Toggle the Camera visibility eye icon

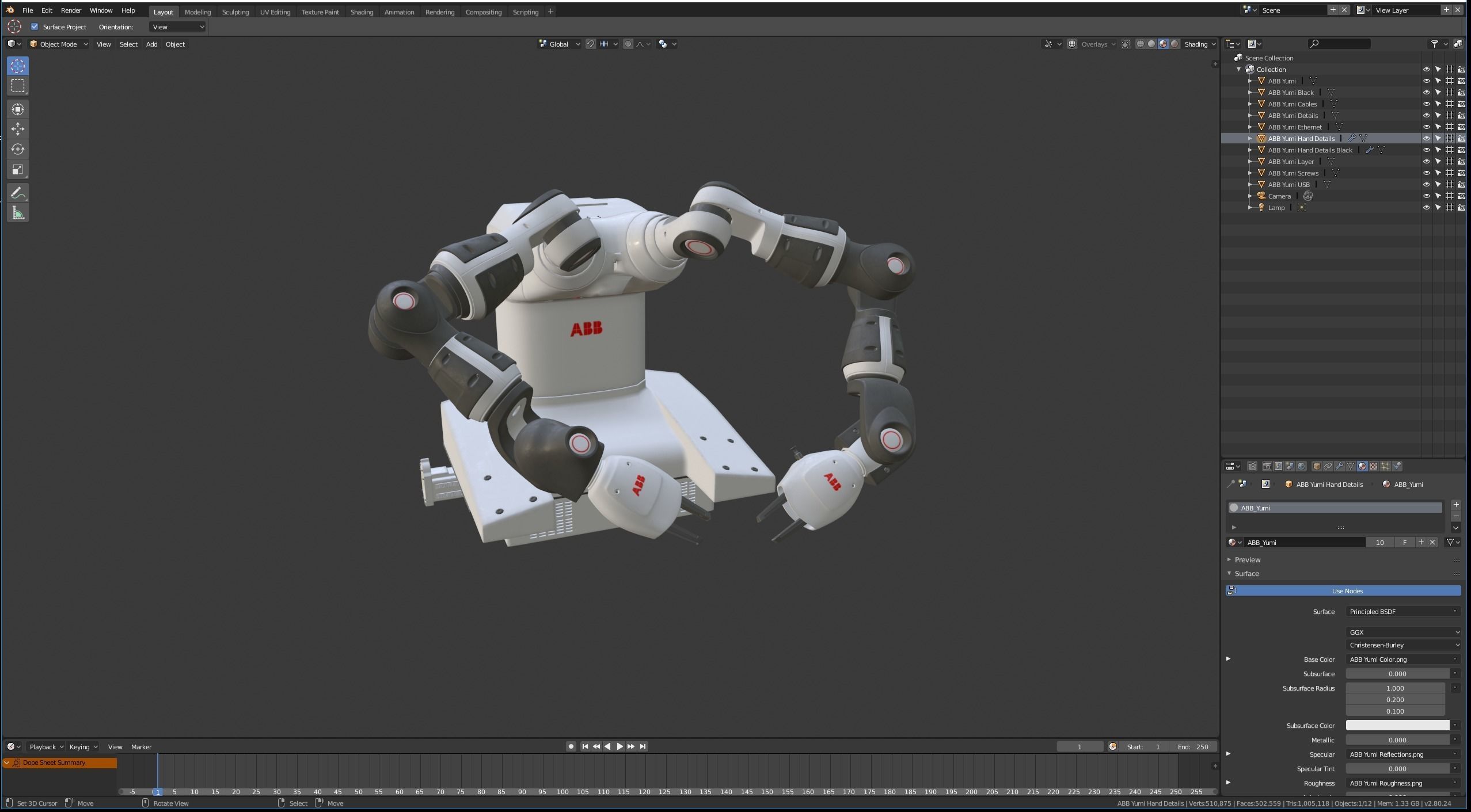(x=1426, y=196)
